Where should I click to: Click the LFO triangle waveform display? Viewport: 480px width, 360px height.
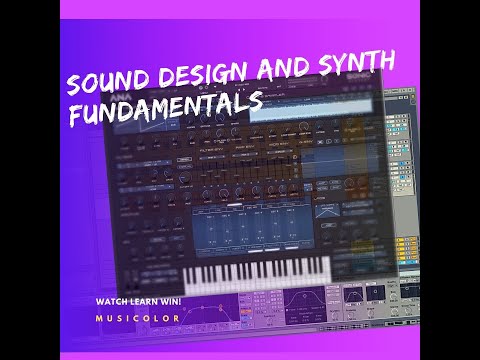327,211
